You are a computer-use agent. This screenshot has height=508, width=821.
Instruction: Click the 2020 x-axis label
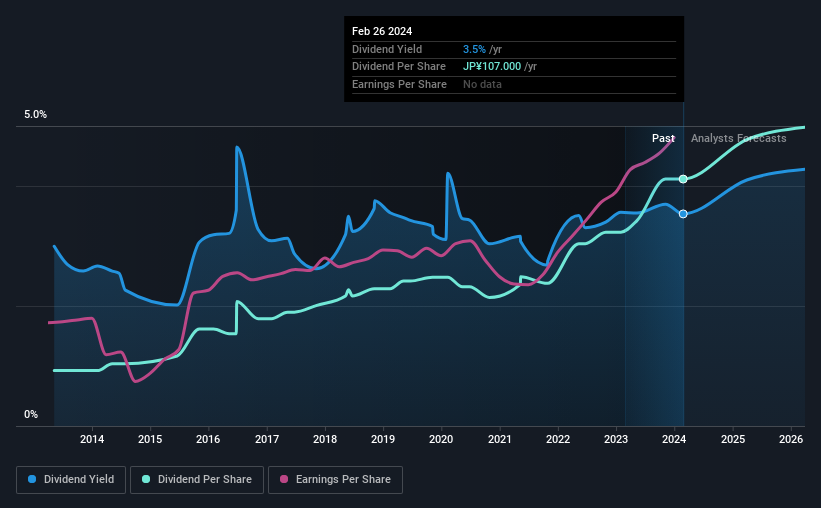click(441, 439)
